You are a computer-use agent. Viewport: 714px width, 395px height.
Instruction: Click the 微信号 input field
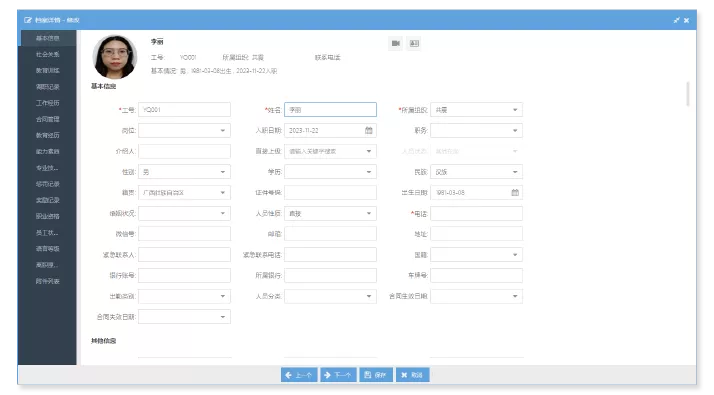(x=184, y=234)
